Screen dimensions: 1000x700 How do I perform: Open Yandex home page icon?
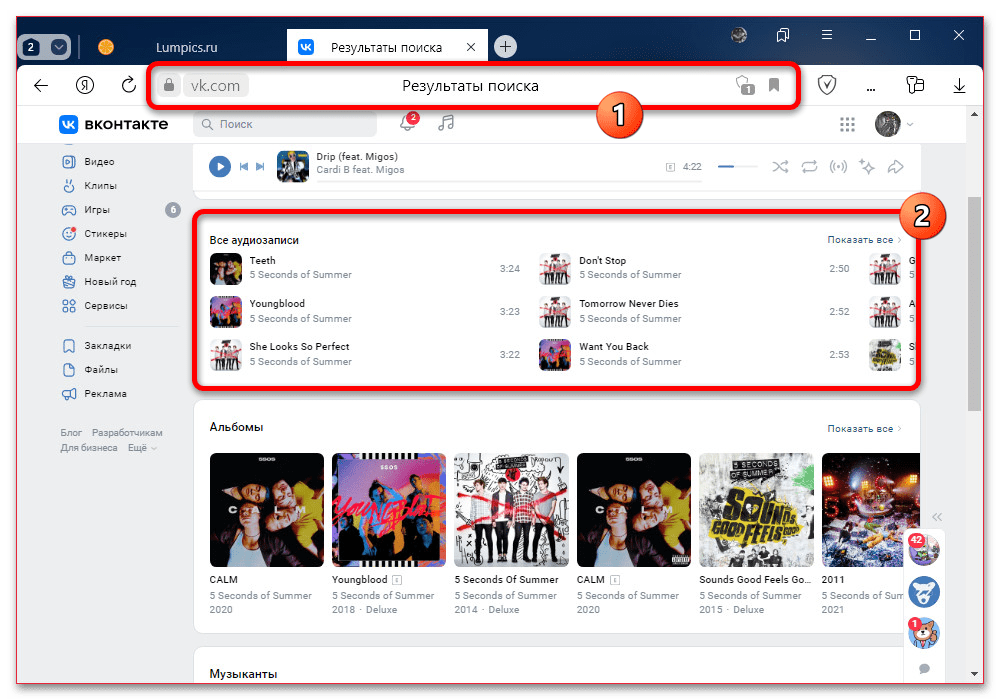click(x=85, y=85)
